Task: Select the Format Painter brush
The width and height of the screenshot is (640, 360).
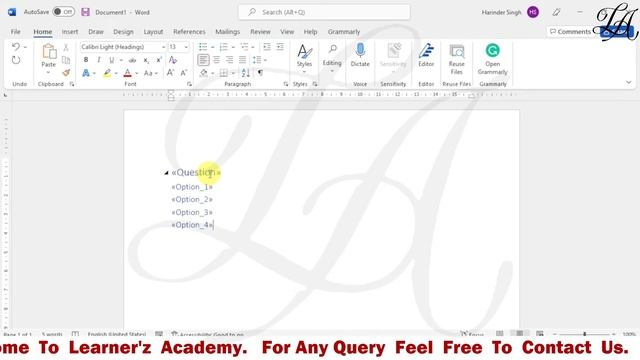Action: coord(66,73)
